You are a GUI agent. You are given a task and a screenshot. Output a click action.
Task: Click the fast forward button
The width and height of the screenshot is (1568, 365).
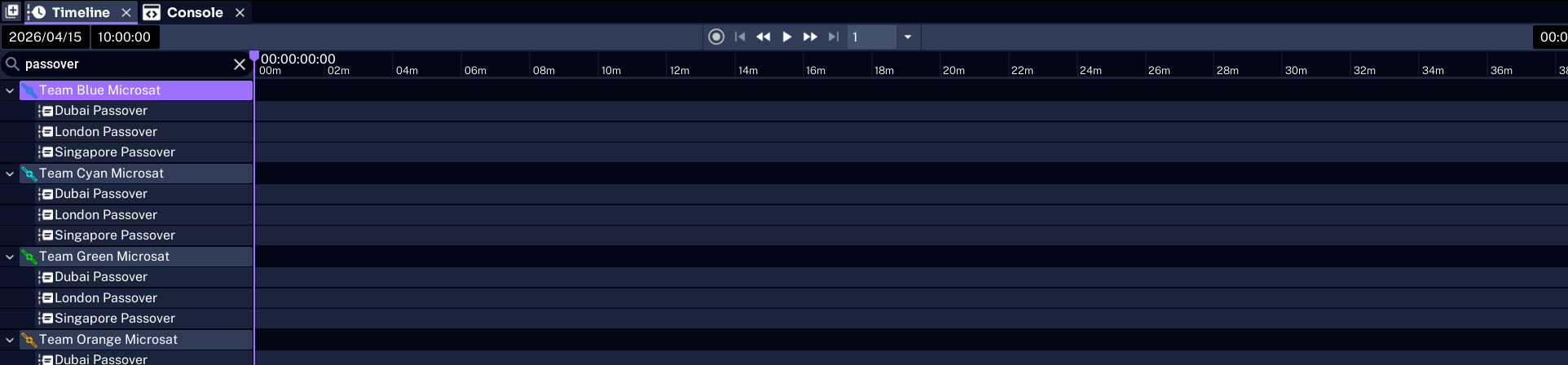pos(810,37)
